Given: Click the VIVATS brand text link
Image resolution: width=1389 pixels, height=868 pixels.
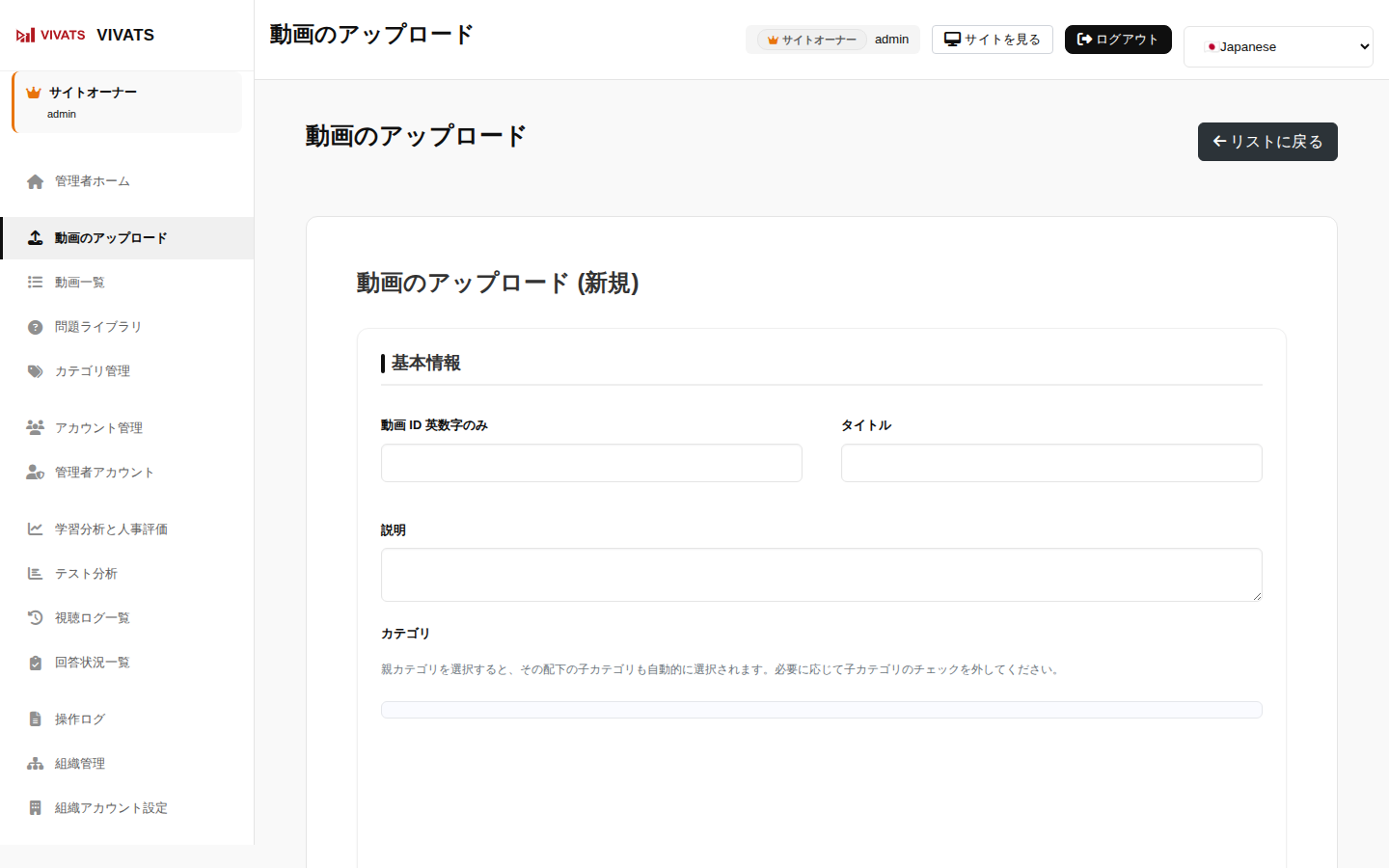Looking at the screenshot, I should 125,35.
